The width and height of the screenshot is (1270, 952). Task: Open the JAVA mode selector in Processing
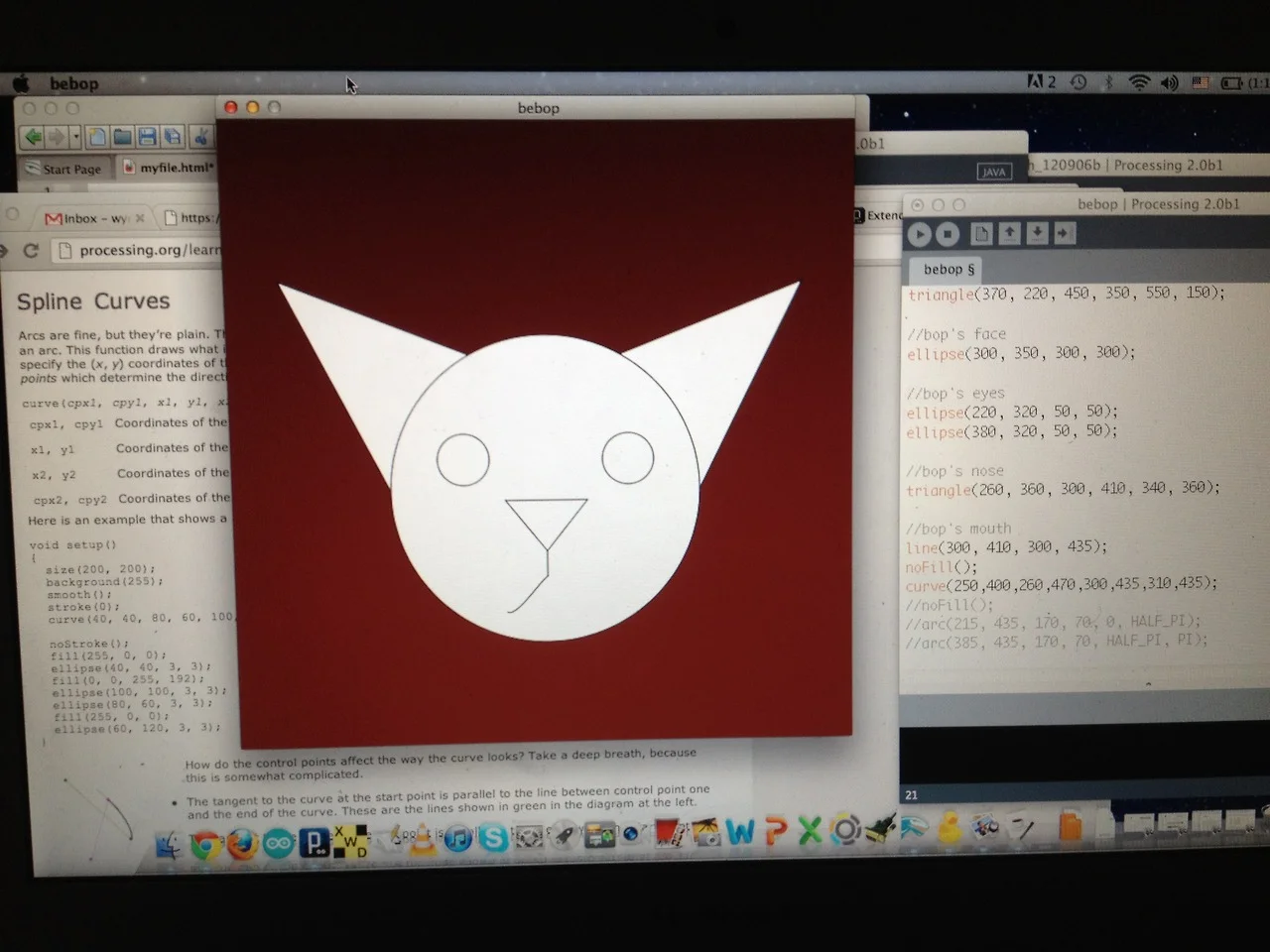(993, 172)
